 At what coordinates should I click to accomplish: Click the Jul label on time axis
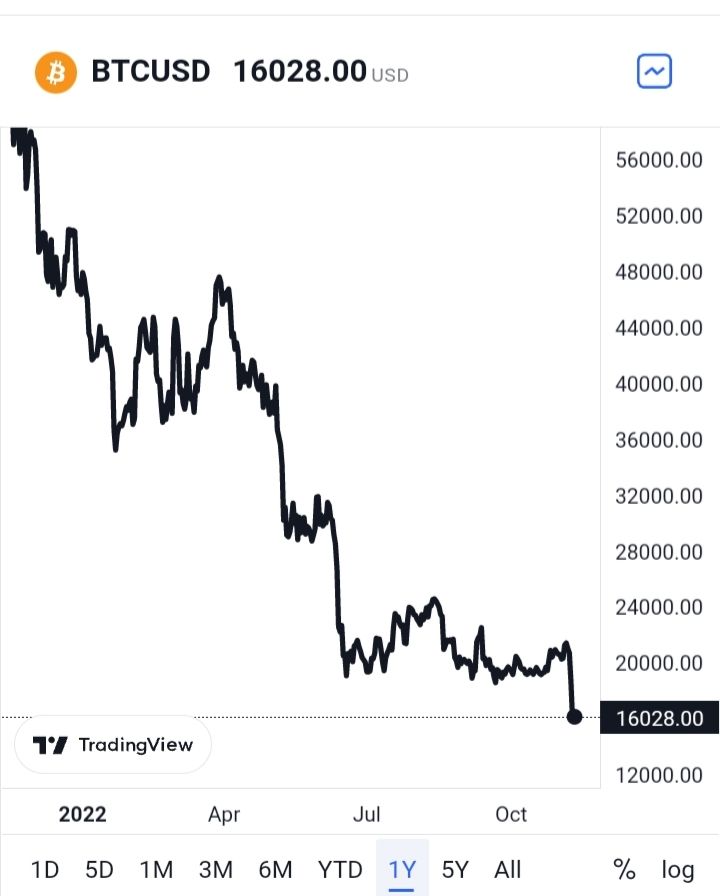(367, 814)
